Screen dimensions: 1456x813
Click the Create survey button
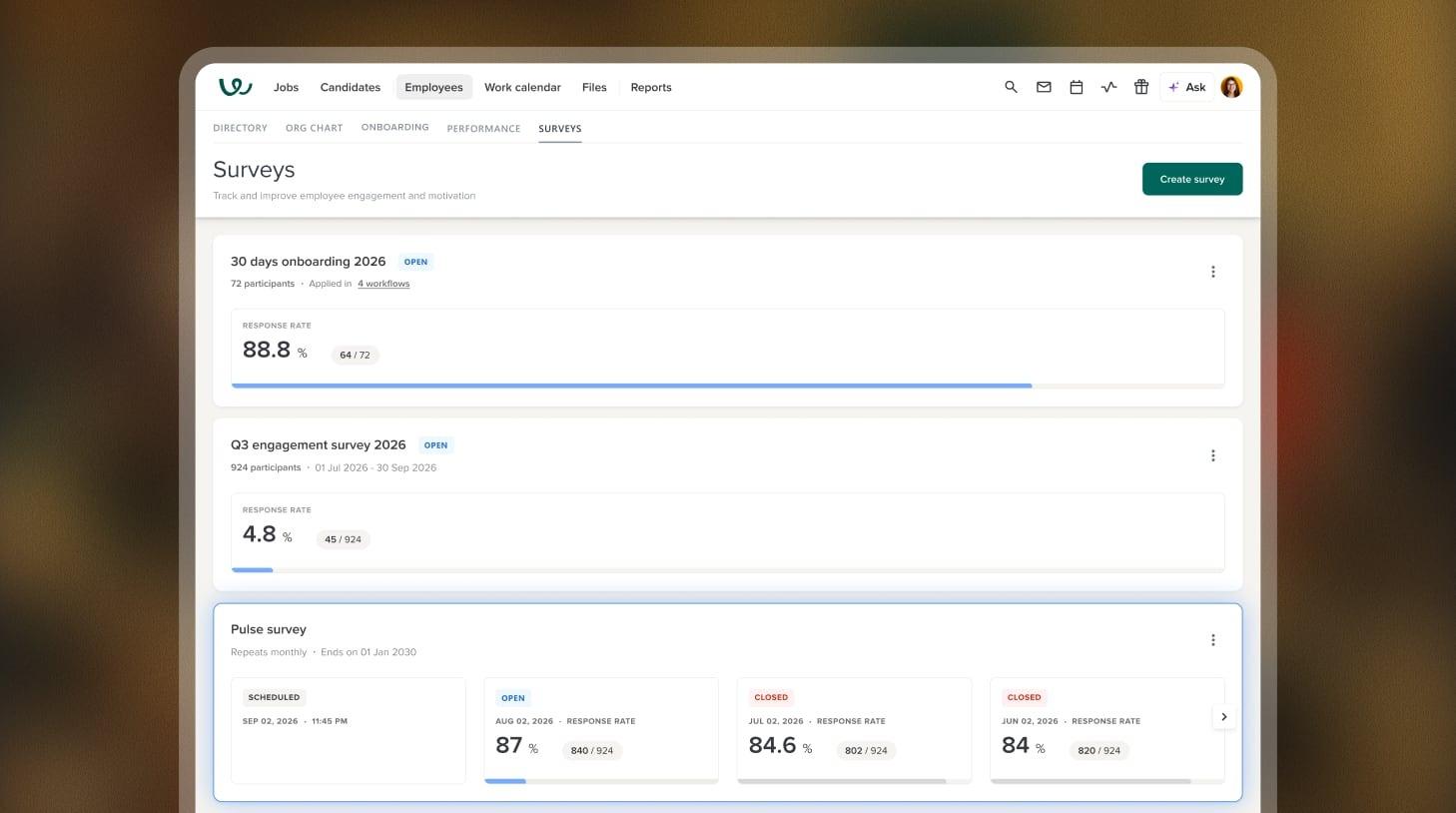point(1192,179)
